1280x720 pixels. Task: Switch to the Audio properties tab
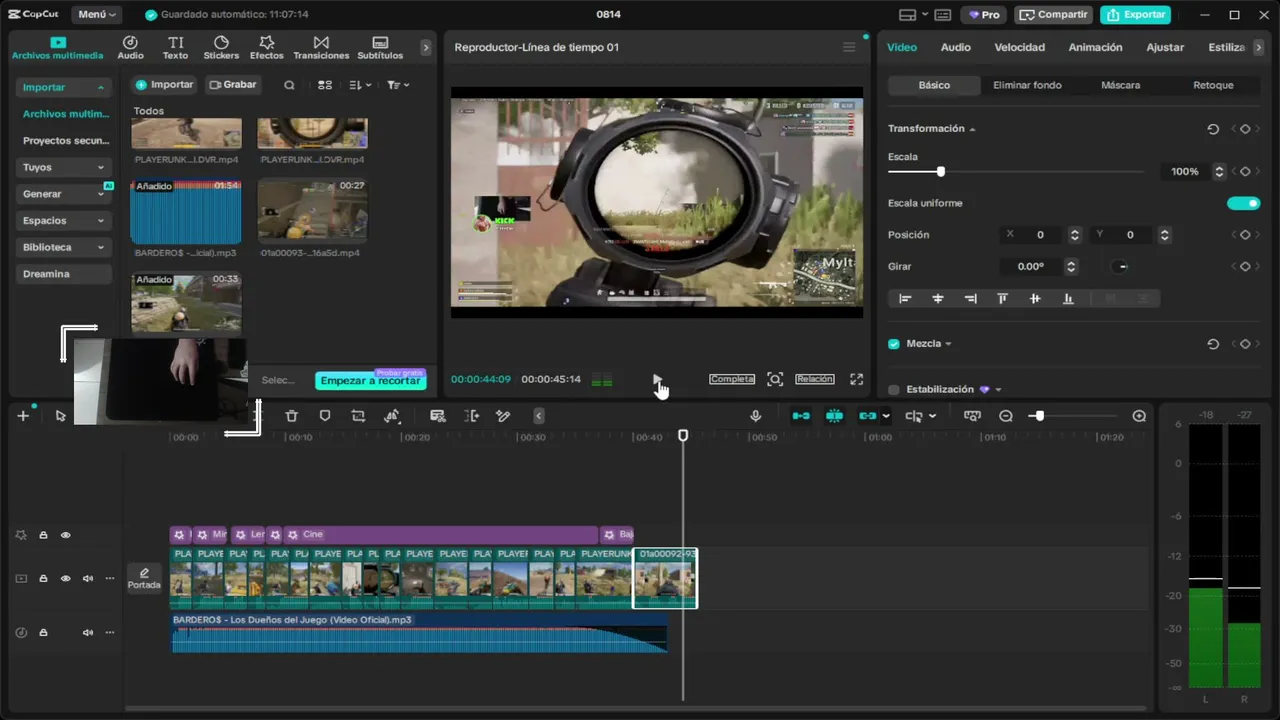(955, 47)
